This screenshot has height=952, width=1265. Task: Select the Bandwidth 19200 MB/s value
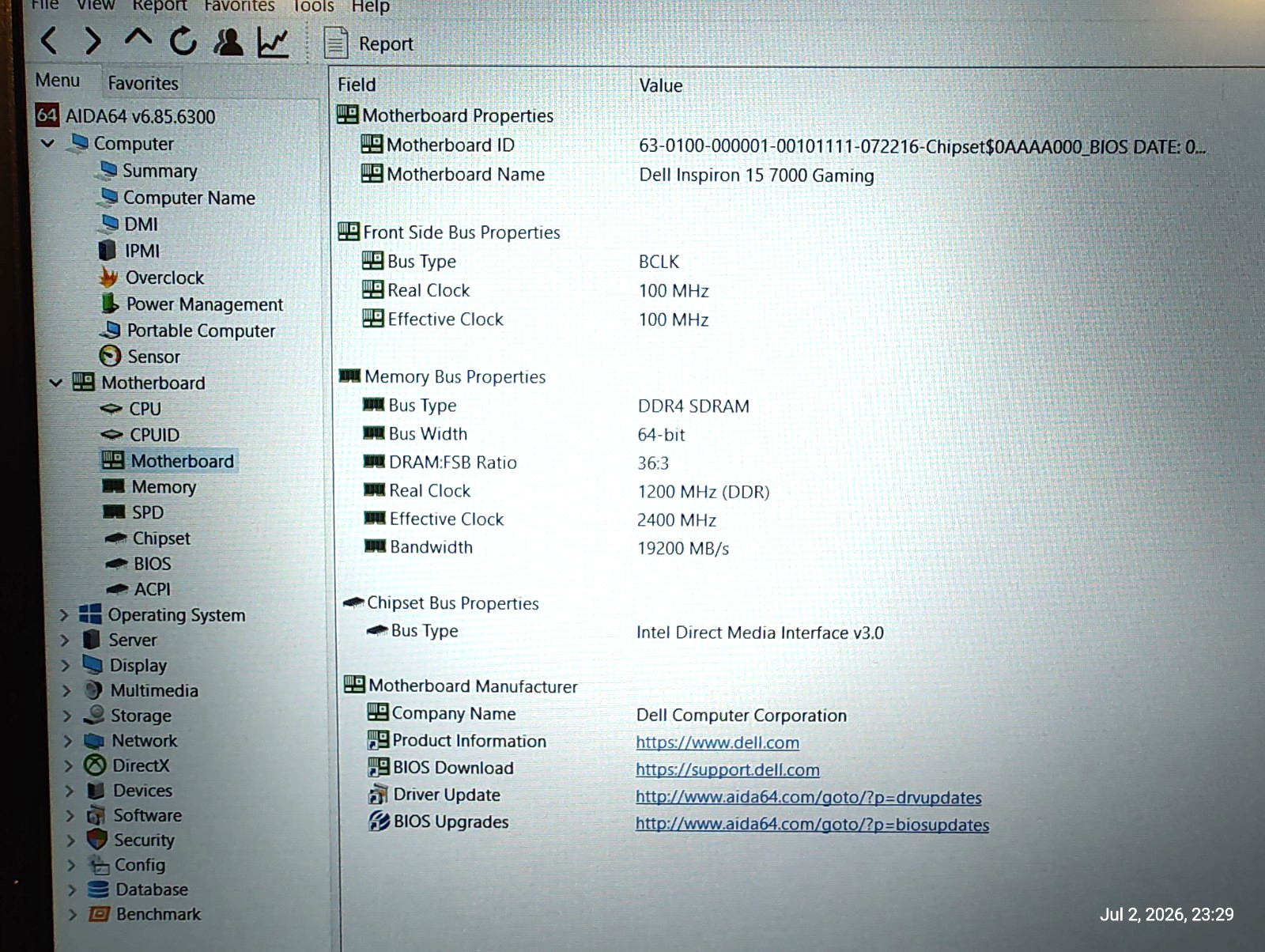point(683,549)
